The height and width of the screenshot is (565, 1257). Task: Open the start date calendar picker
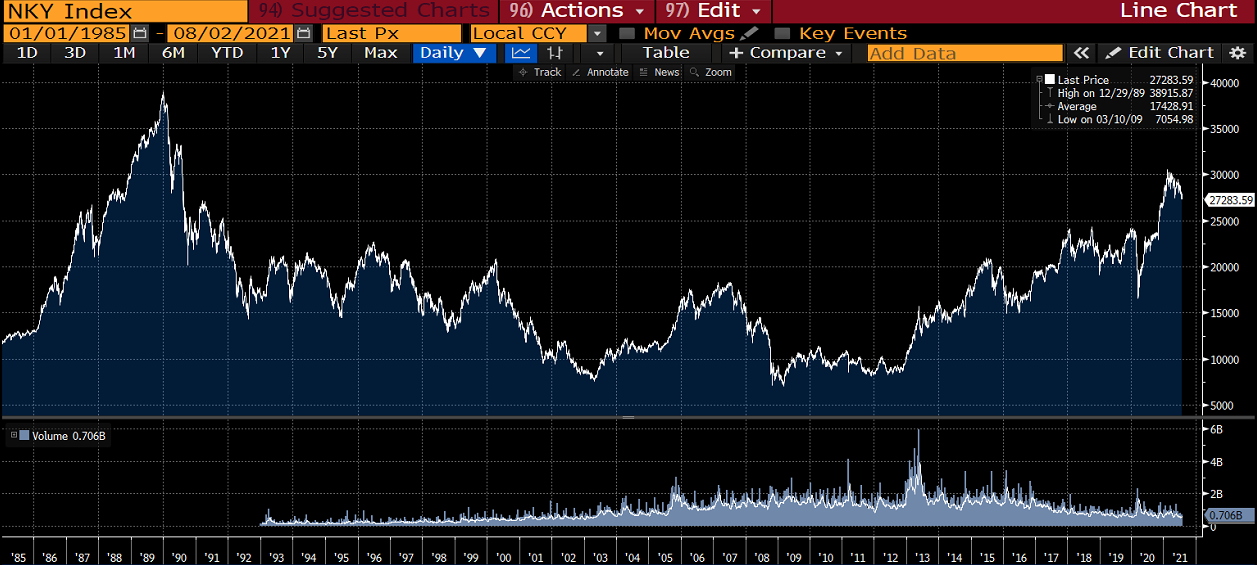point(140,33)
